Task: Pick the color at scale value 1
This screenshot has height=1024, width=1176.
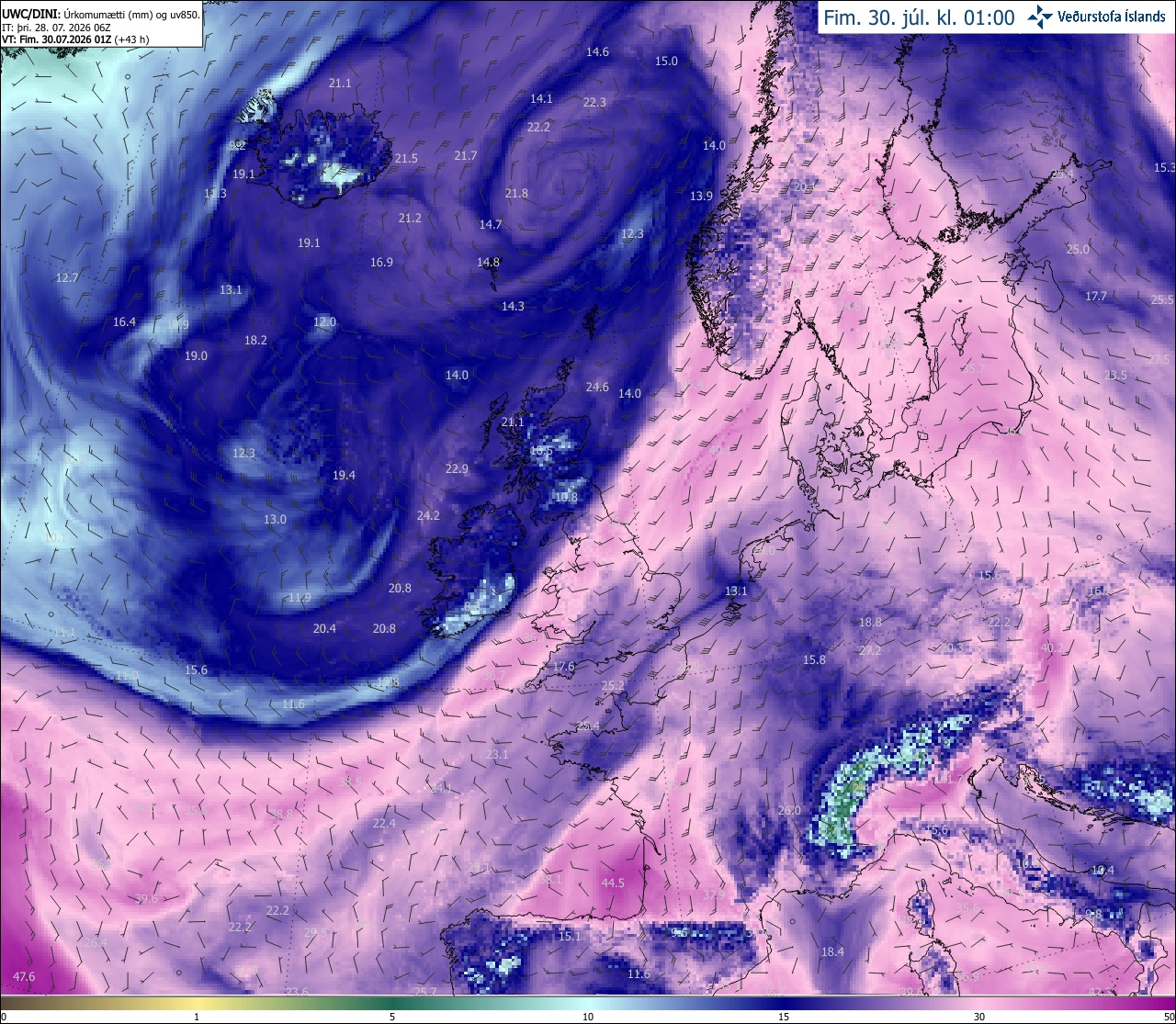Action: [197, 1003]
